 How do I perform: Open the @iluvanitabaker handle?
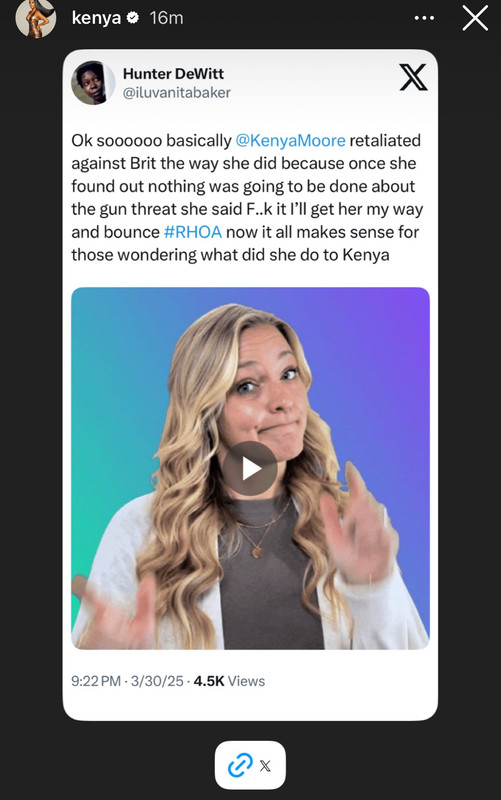(177, 92)
